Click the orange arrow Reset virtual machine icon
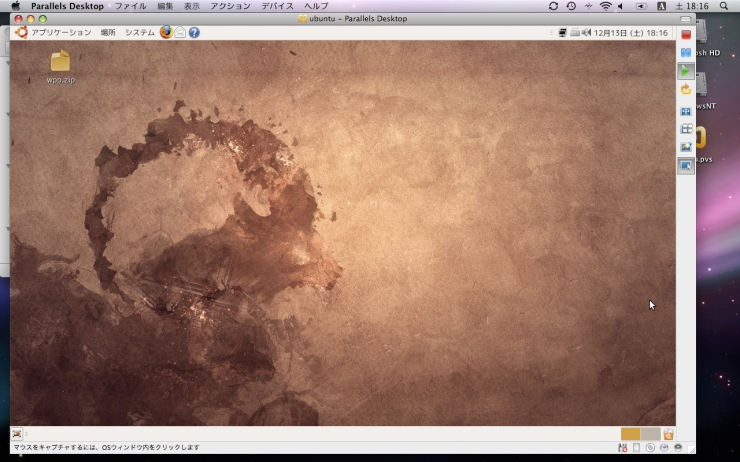740x462 pixels. 686,89
